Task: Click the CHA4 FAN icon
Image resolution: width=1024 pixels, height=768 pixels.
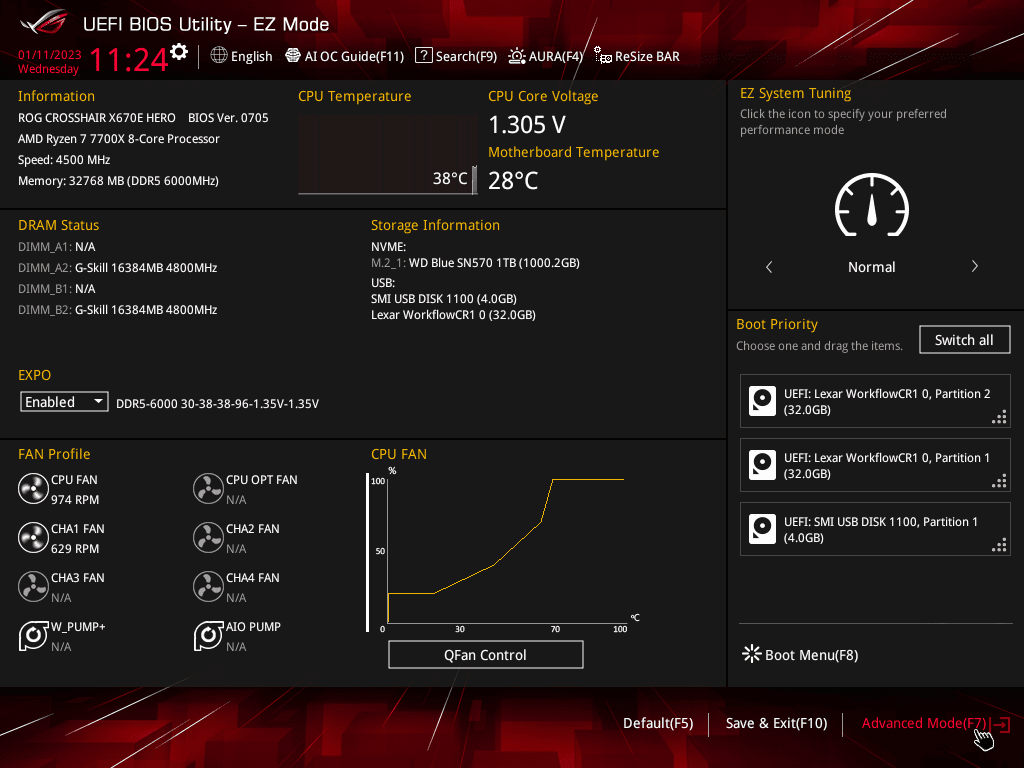Action: click(208, 586)
